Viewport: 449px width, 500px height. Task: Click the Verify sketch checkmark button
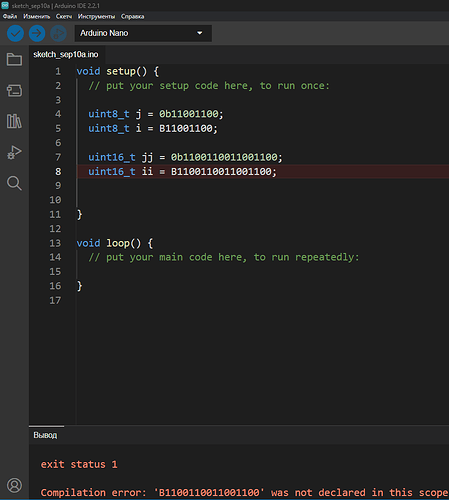[x=15, y=33]
